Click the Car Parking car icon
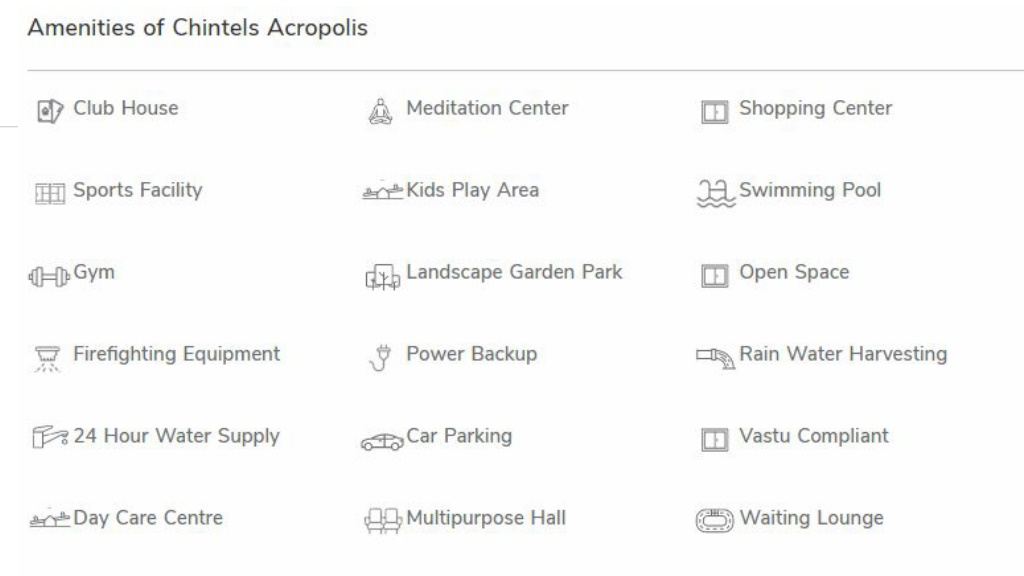The width and height of the screenshot is (1024, 576). (382, 441)
